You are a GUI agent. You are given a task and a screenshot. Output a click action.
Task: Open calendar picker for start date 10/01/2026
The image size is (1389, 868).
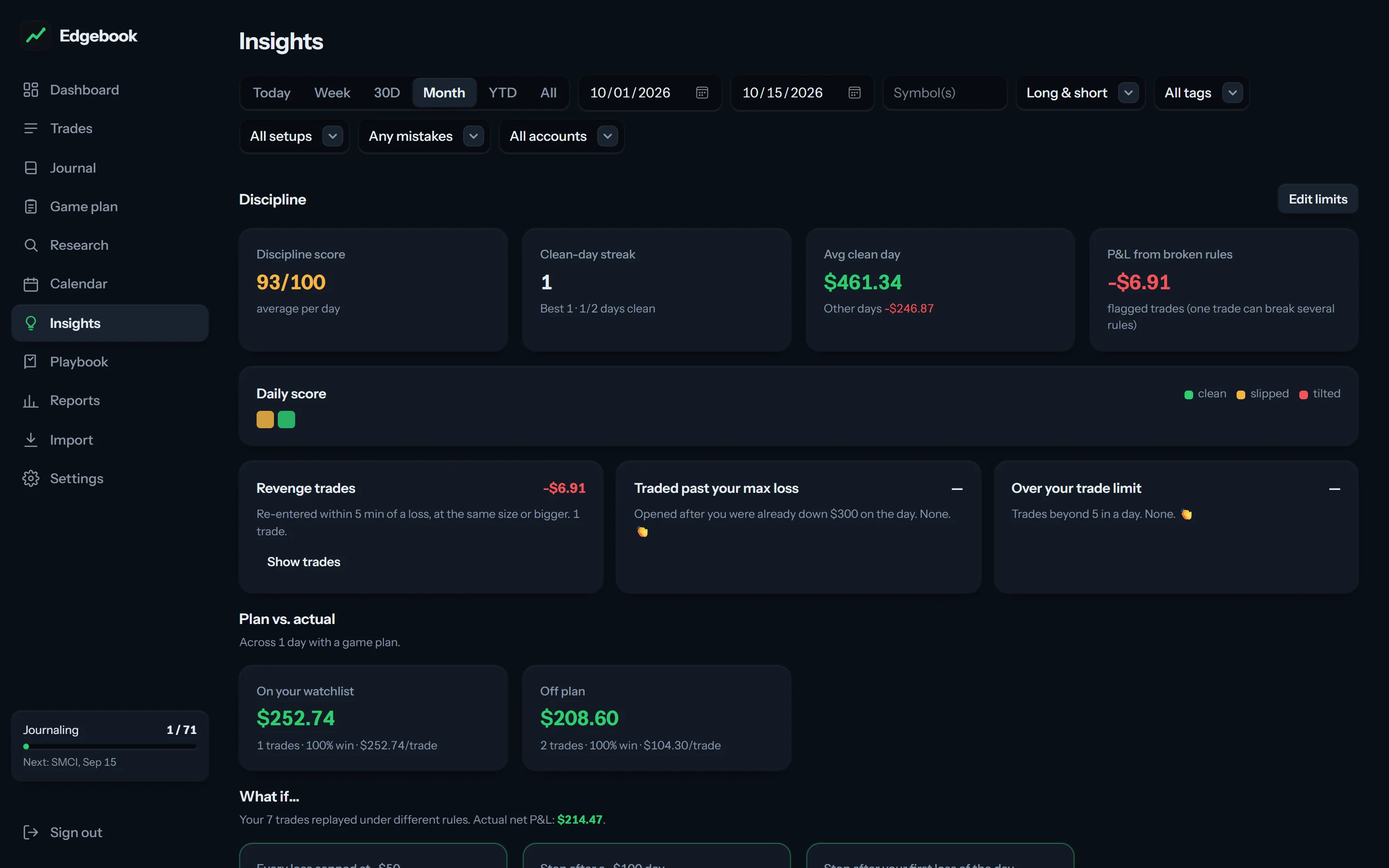(x=702, y=93)
